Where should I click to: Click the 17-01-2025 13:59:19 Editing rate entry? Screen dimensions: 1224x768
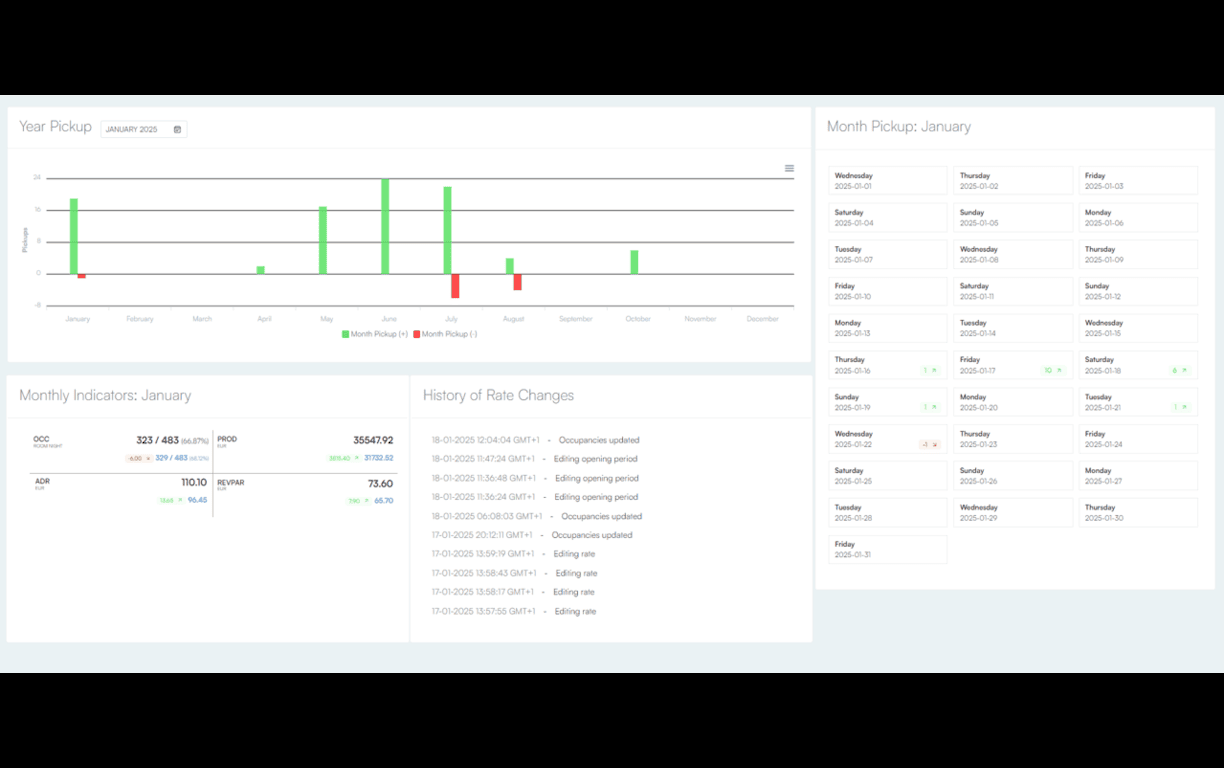[513, 554]
